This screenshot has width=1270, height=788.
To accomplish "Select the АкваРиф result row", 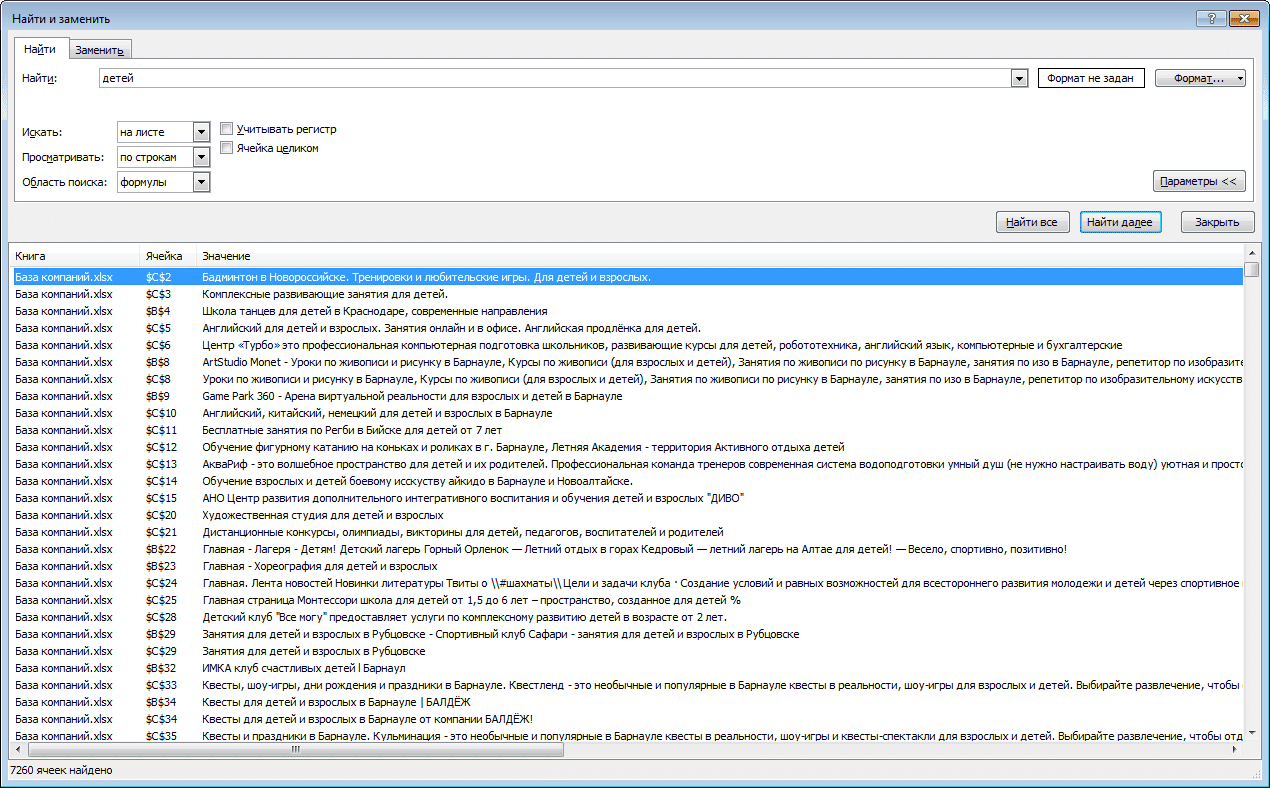I will [627, 464].
